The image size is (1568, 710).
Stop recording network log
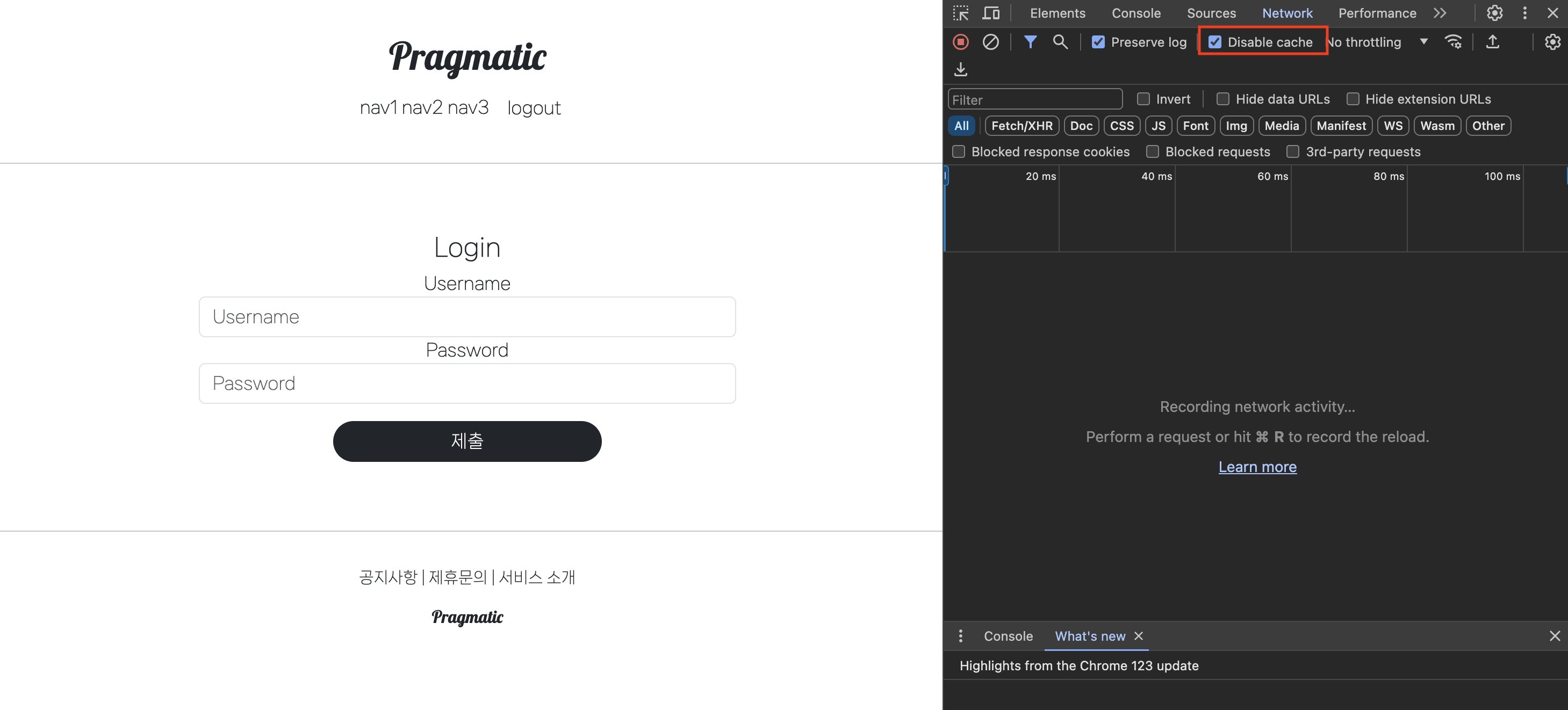tap(961, 42)
